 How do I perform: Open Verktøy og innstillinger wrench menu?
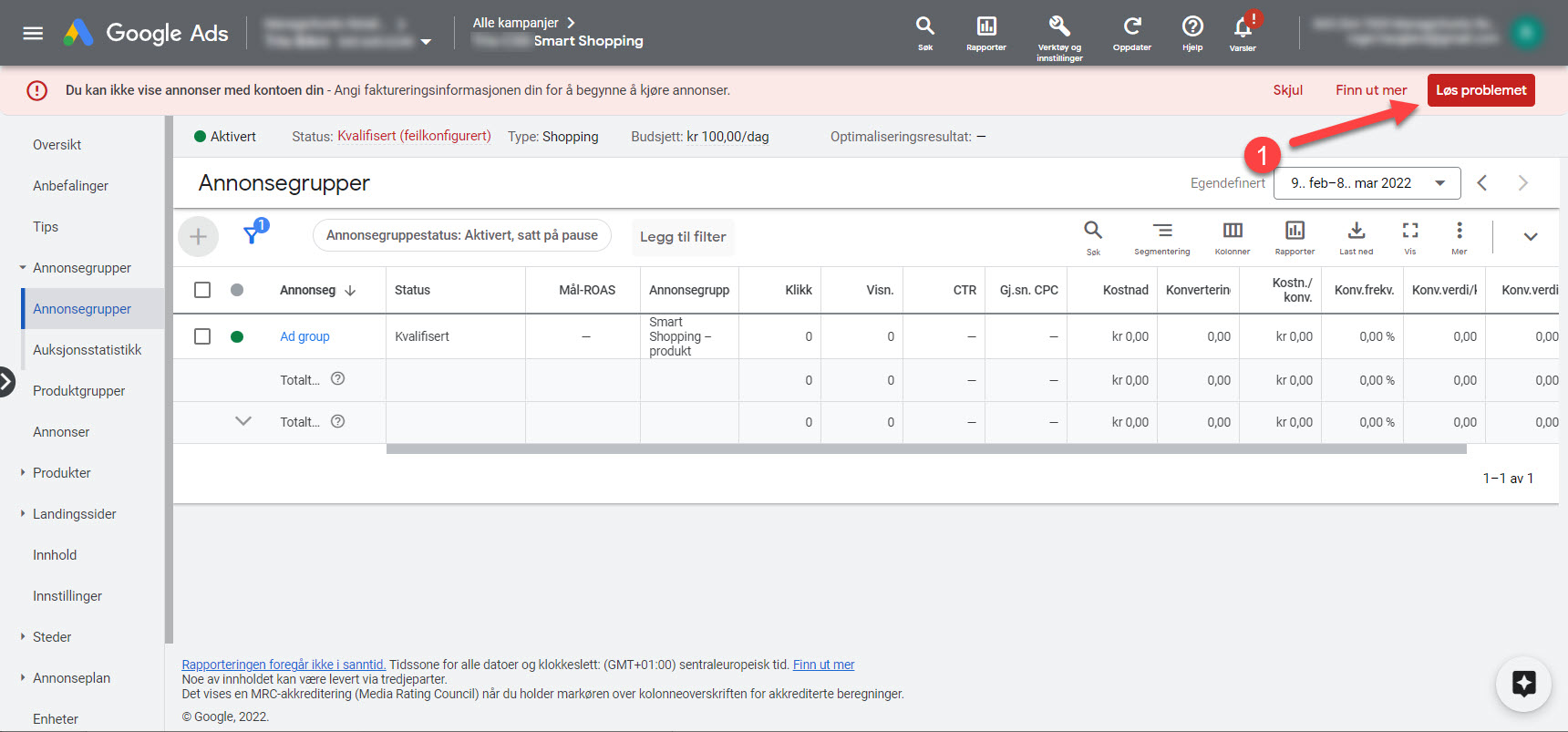pyautogui.click(x=1059, y=38)
